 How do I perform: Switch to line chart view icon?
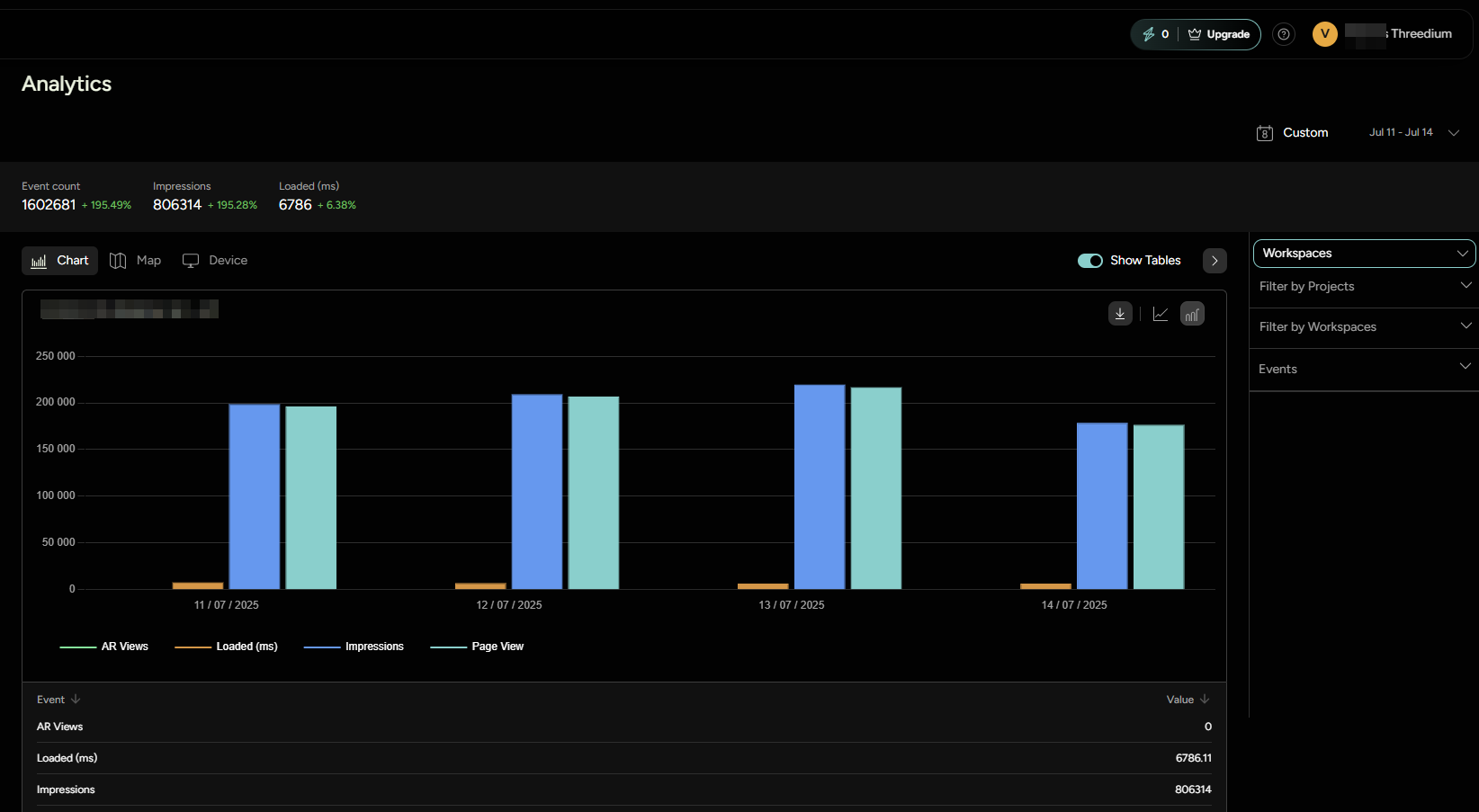tap(1160, 313)
